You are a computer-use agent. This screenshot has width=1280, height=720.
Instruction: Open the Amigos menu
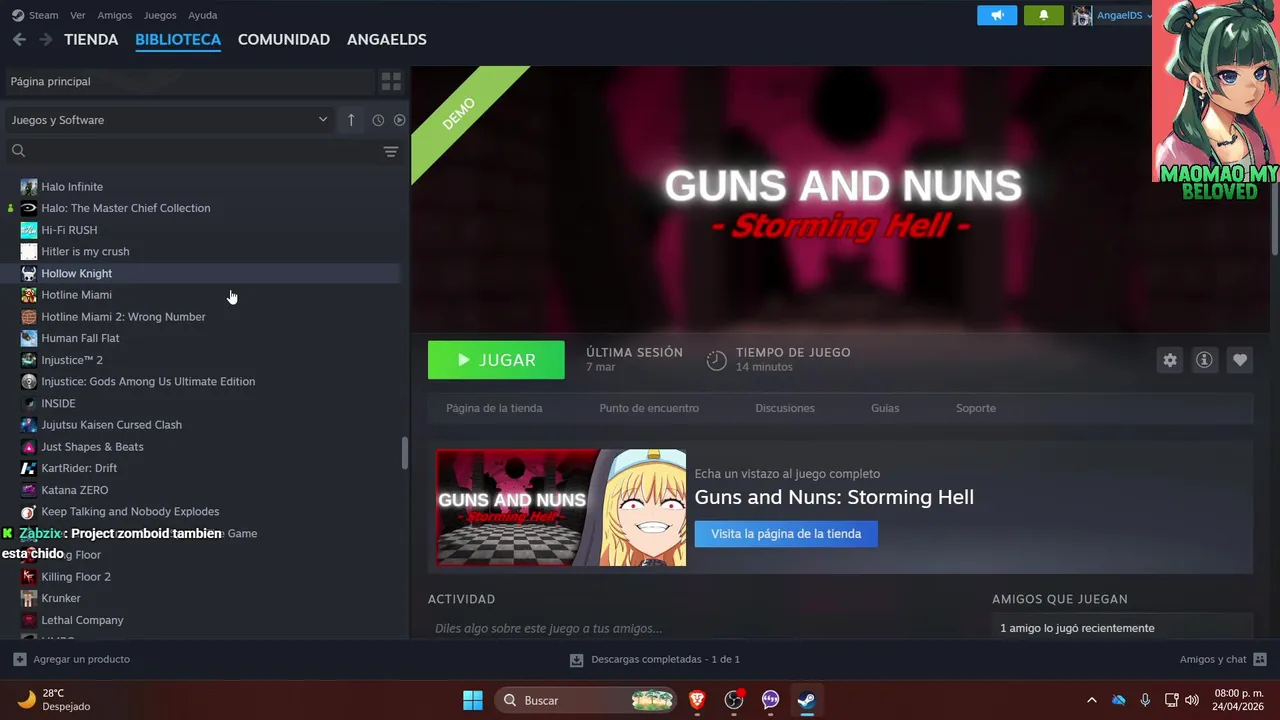[115, 15]
